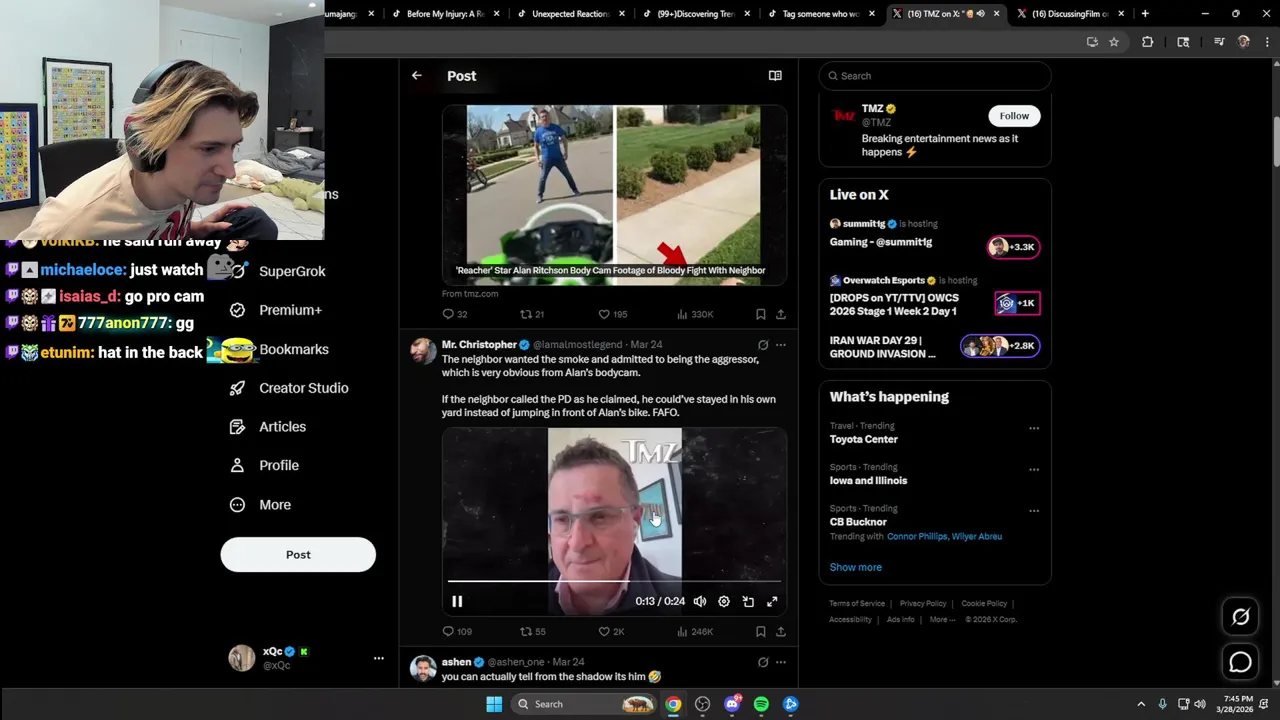Share the TMZ post with 330K views
This screenshot has width=1280, height=720.
pos(781,314)
